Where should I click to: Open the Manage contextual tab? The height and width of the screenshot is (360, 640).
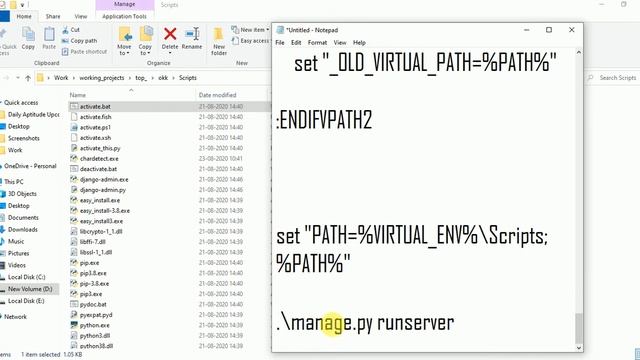tap(124, 4)
